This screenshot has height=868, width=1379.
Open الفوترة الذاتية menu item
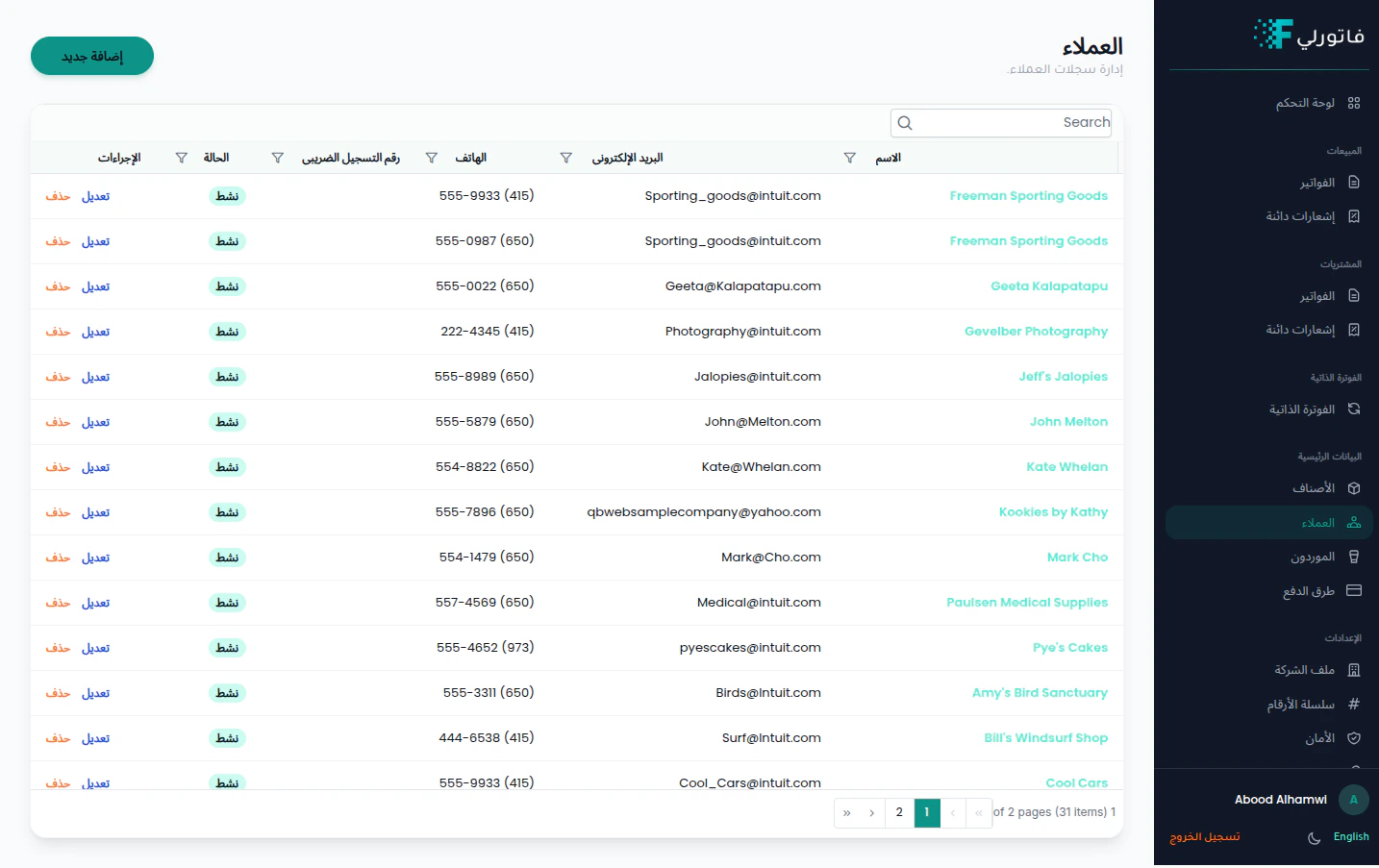(1302, 409)
